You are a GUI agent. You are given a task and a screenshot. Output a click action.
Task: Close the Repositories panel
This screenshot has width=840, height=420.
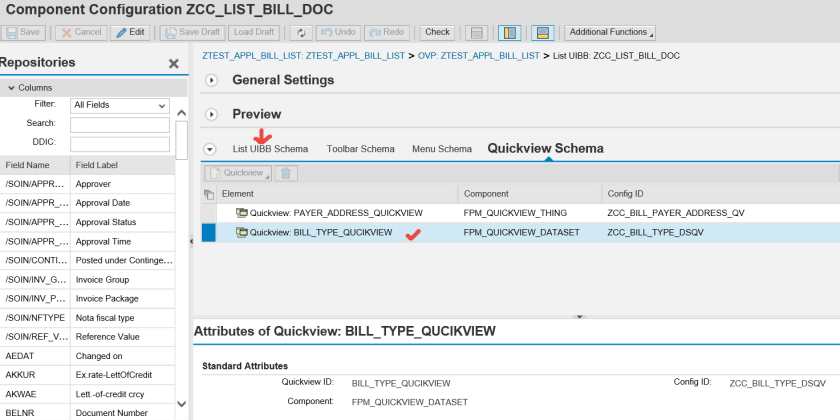tap(174, 64)
